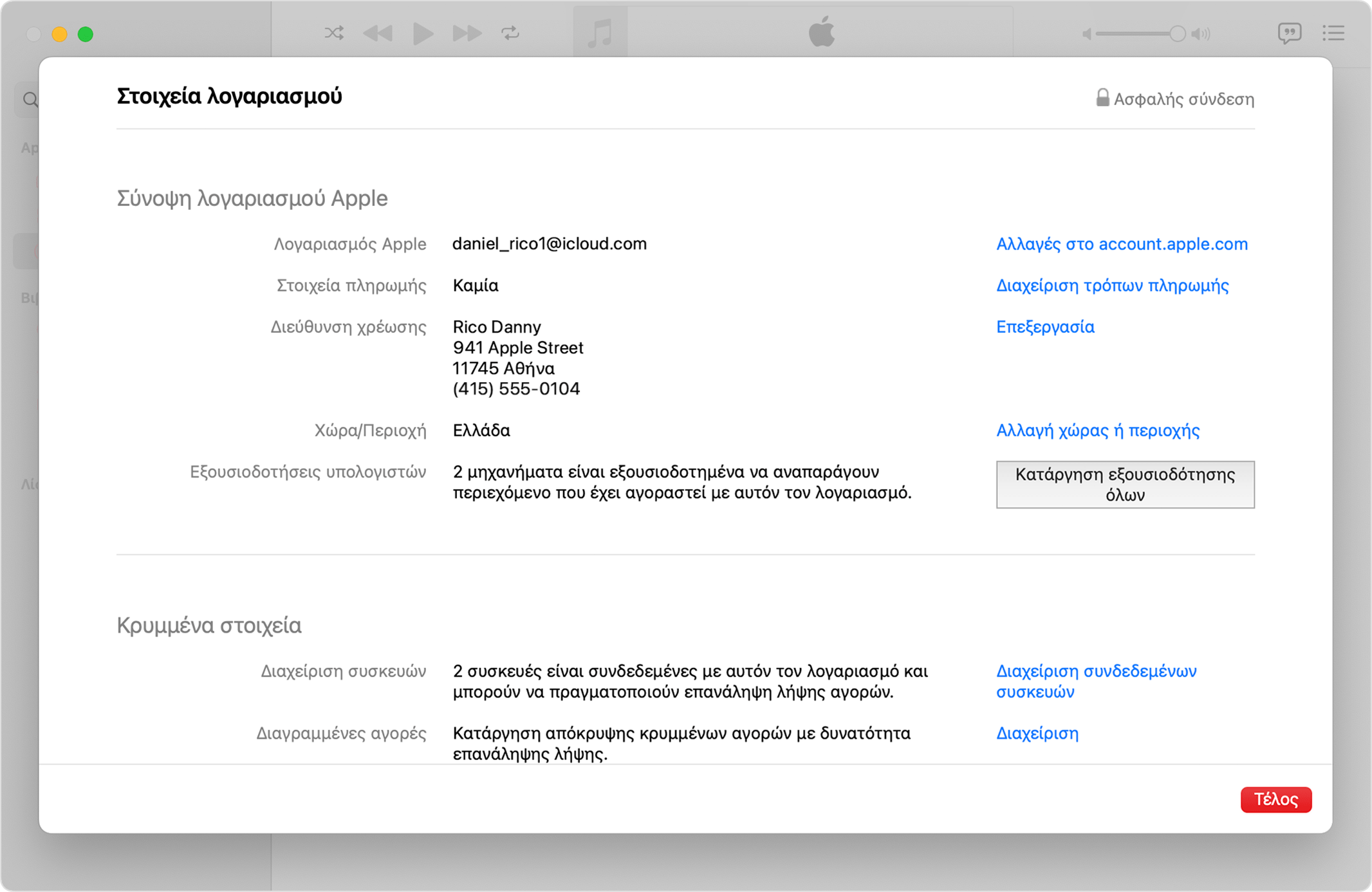This screenshot has height=892, width=1372.
Task: Click the Χώρα/Περιοχή label
Action: (370, 430)
